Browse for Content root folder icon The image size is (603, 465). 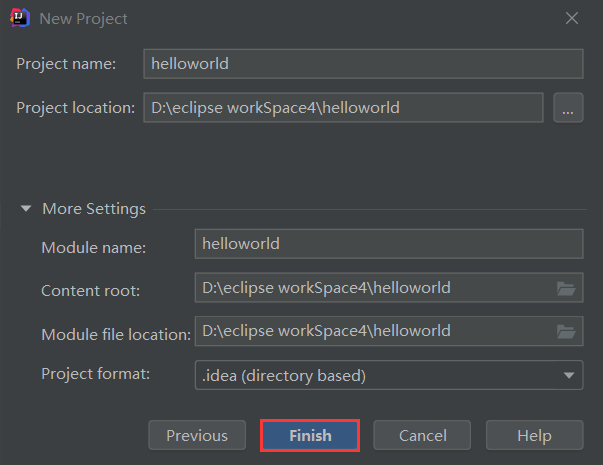(566, 288)
